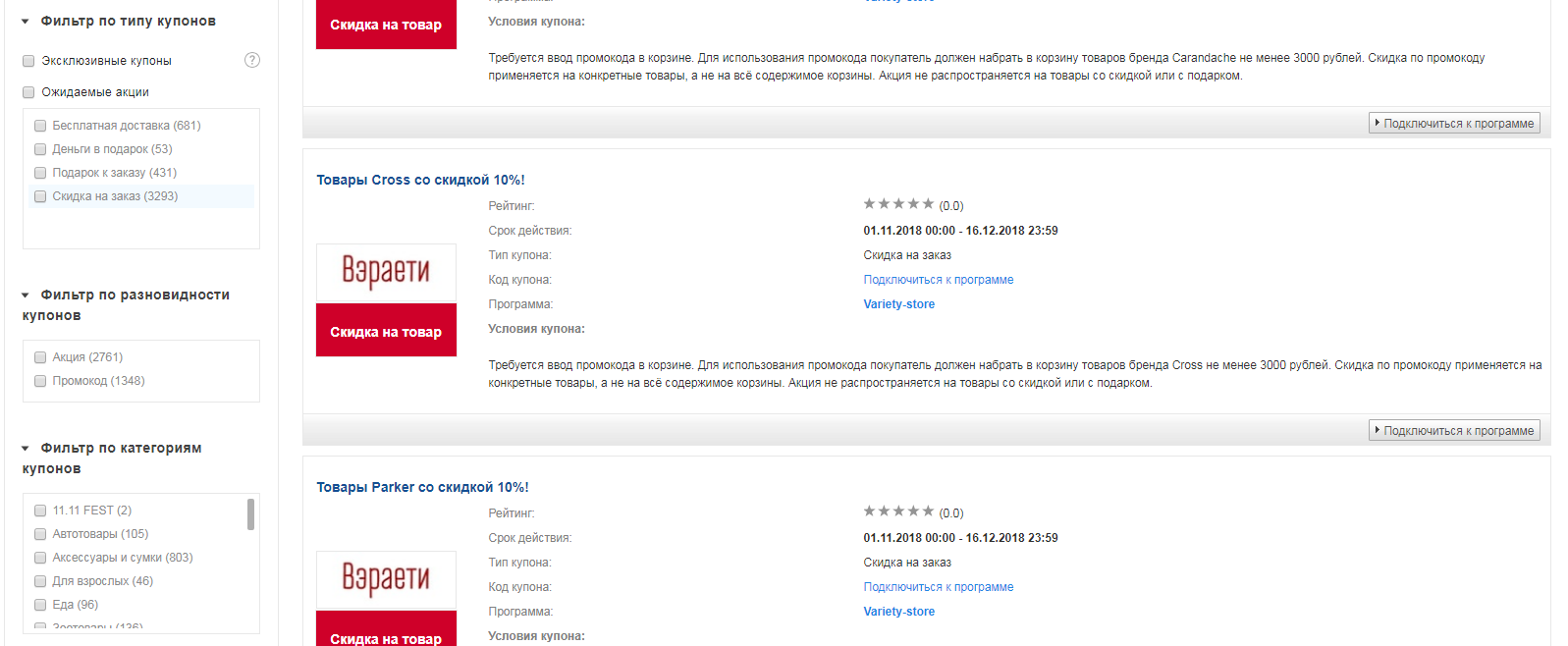Select the Cross coupon validity dates
The height and width of the screenshot is (646, 1568).
pos(960,231)
